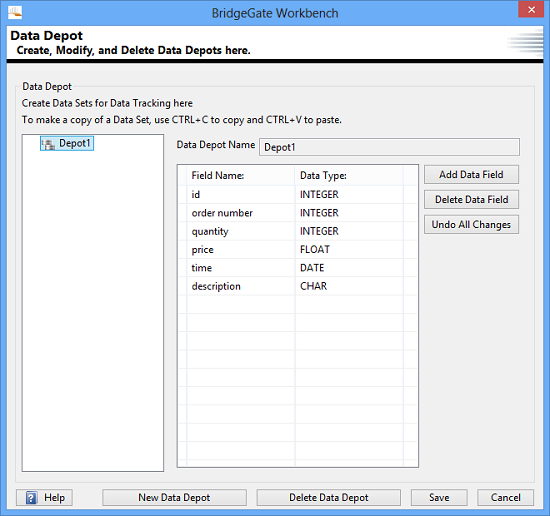Click the Field Name column header
This screenshot has height=516, width=550.
241,175
